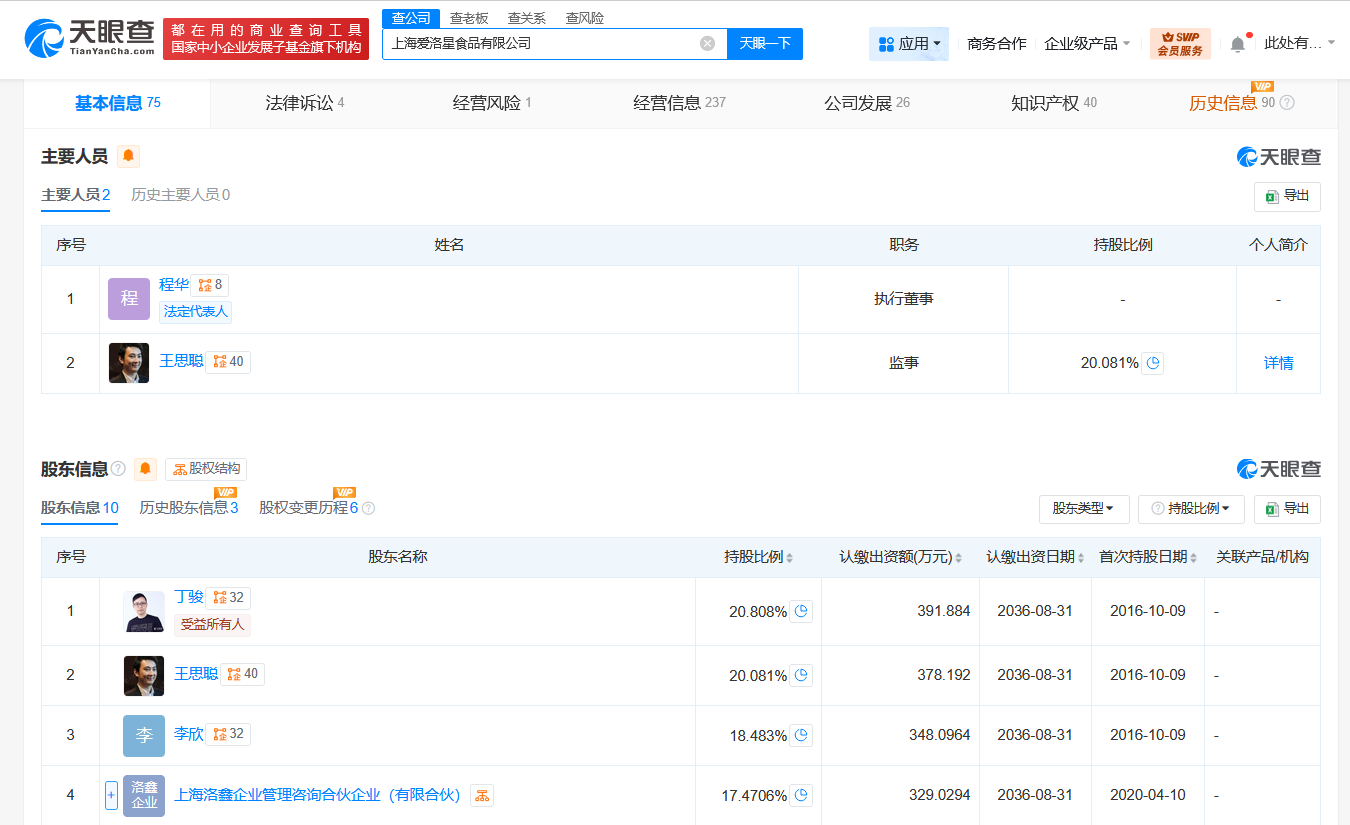The height and width of the screenshot is (825, 1350).
Task: Click the help icon next to 历史信息 tab
Action: [1286, 101]
